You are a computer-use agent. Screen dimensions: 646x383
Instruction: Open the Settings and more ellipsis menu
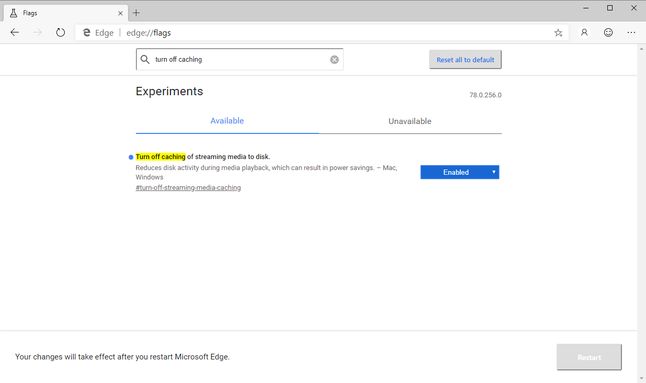[x=631, y=33]
